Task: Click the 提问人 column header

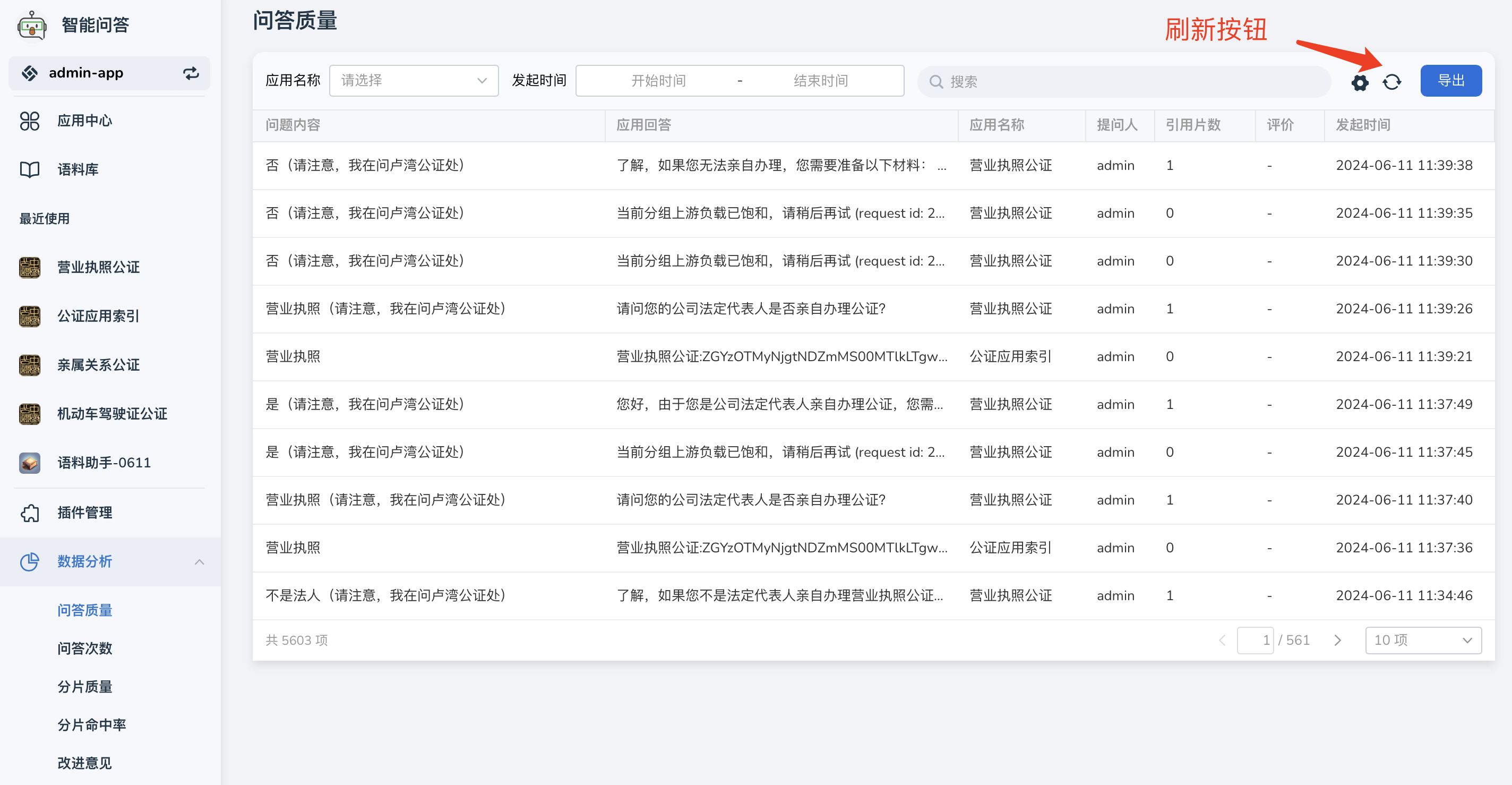Action: (x=1117, y=124)
